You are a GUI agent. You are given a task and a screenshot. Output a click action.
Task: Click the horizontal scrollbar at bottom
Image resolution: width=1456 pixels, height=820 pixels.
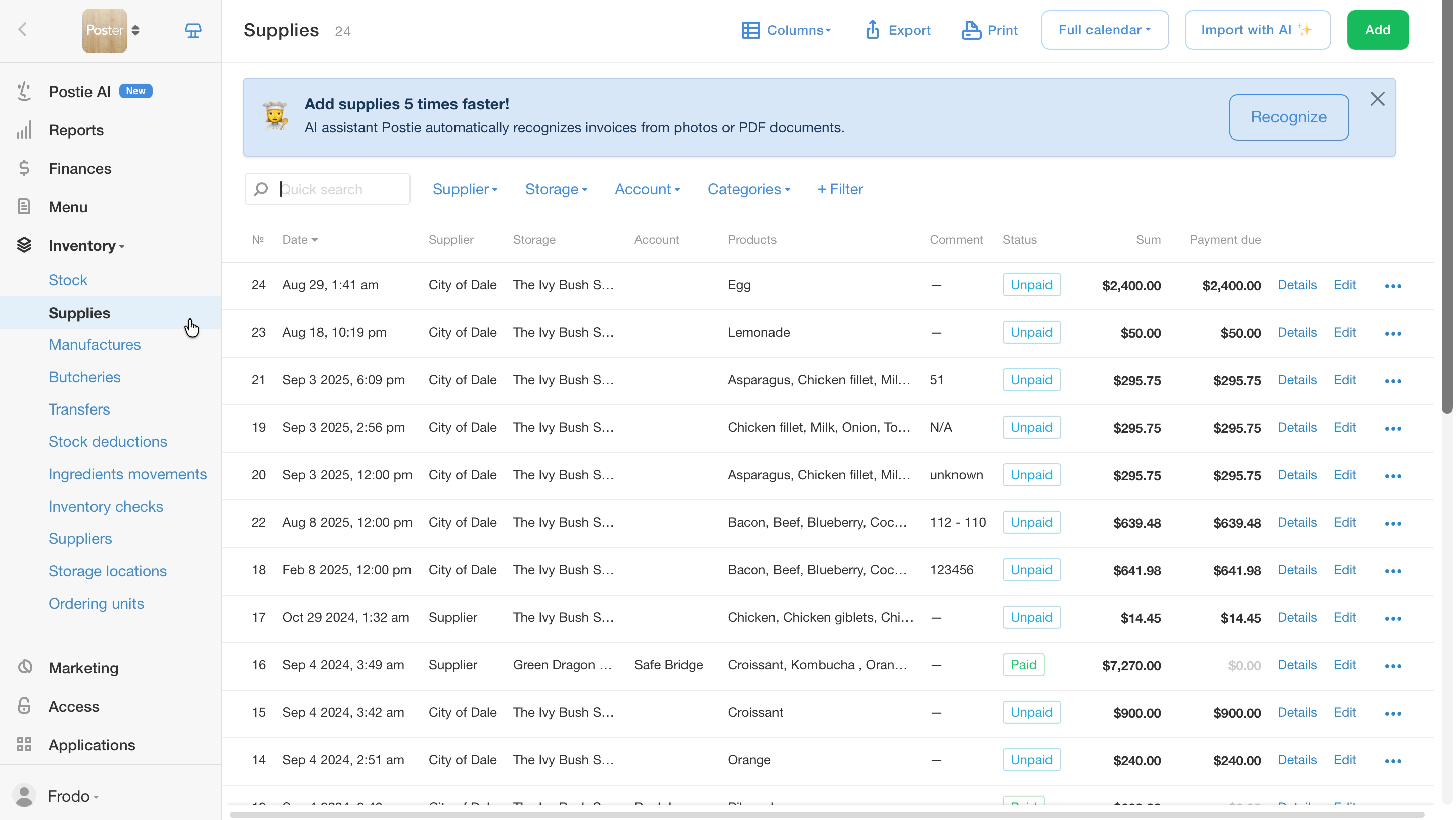point(827,814)
